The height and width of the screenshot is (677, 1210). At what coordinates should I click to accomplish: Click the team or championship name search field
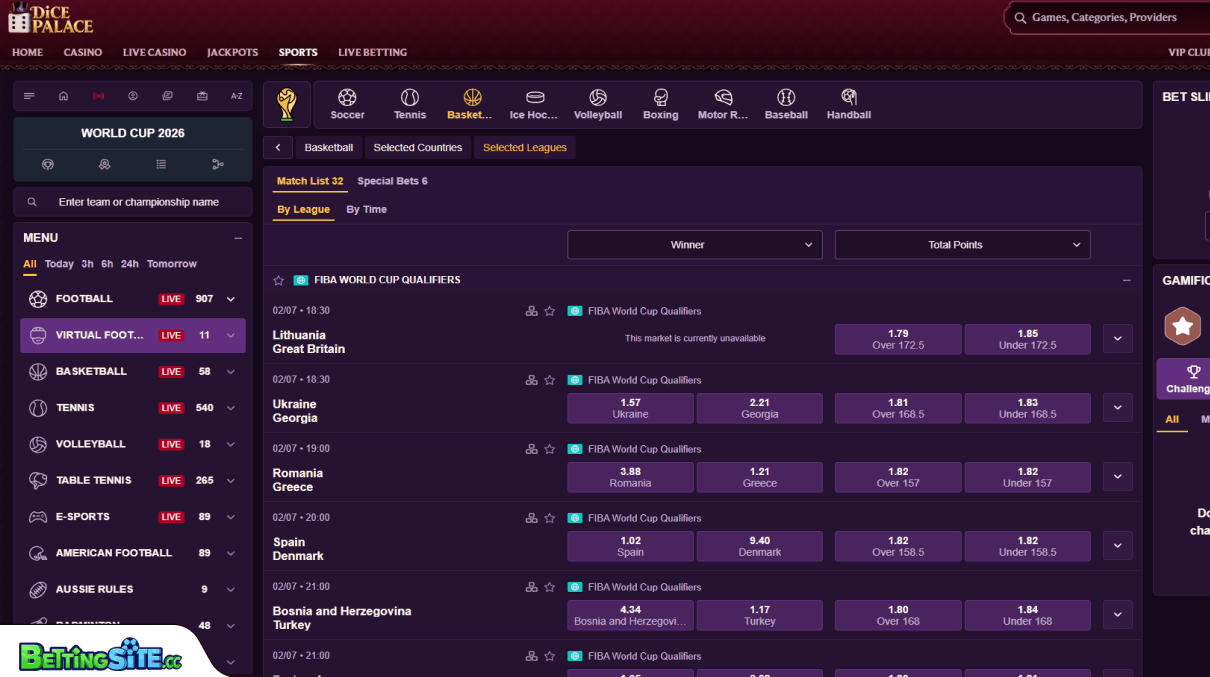pyautogui.click(x=133, y=202)
